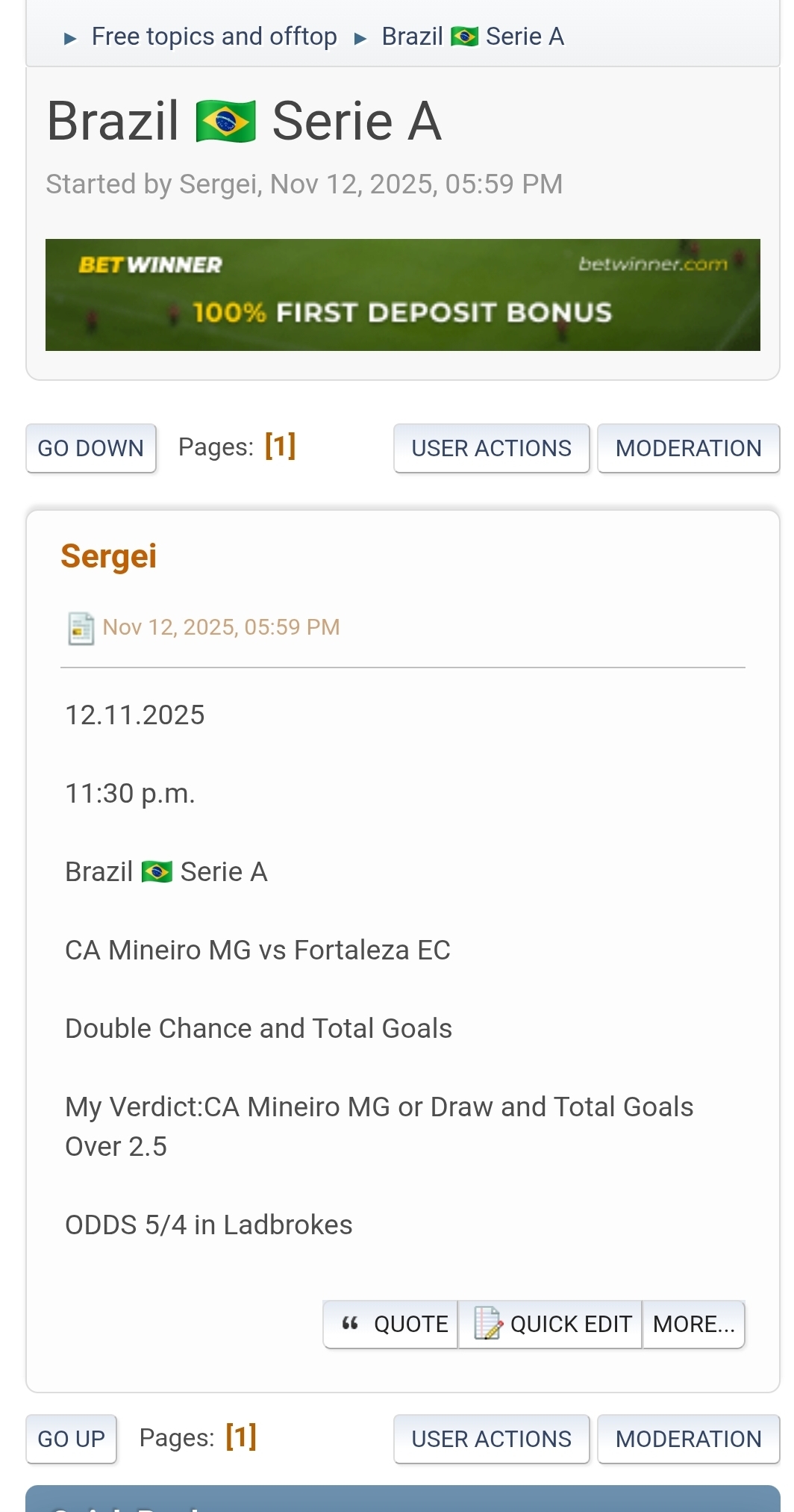Click the Brazil flag in the breadcrumb

(x=464, y=37)
